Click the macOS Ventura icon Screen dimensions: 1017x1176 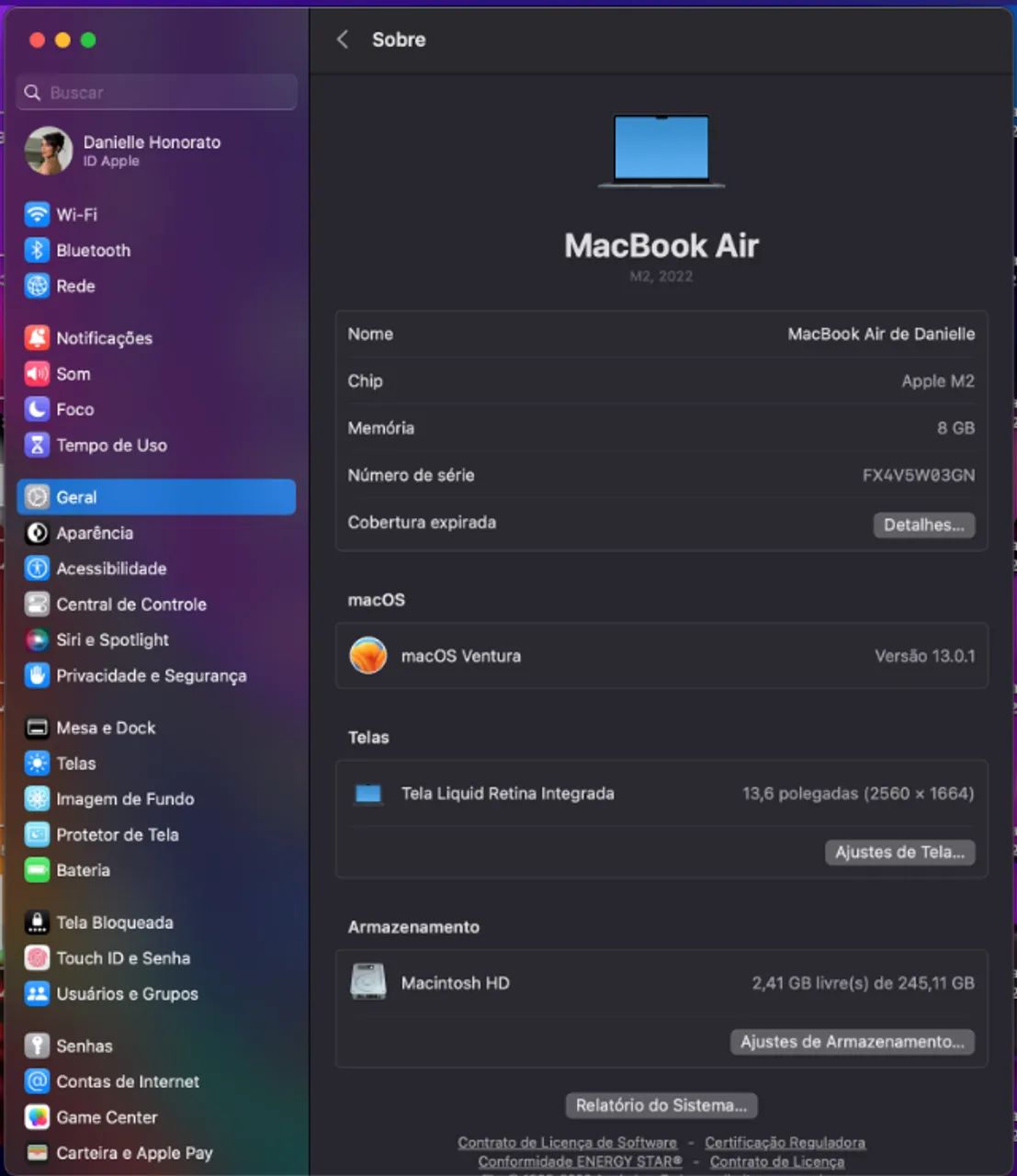coord(368,656)
